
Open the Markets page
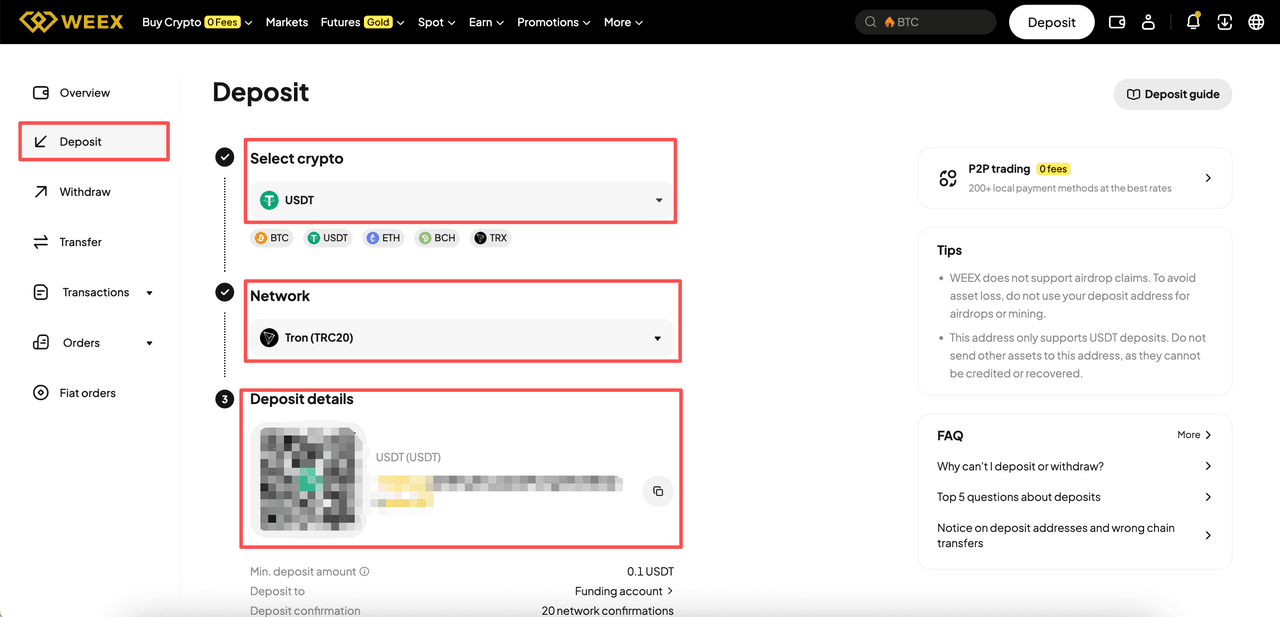tap(287, 22)
